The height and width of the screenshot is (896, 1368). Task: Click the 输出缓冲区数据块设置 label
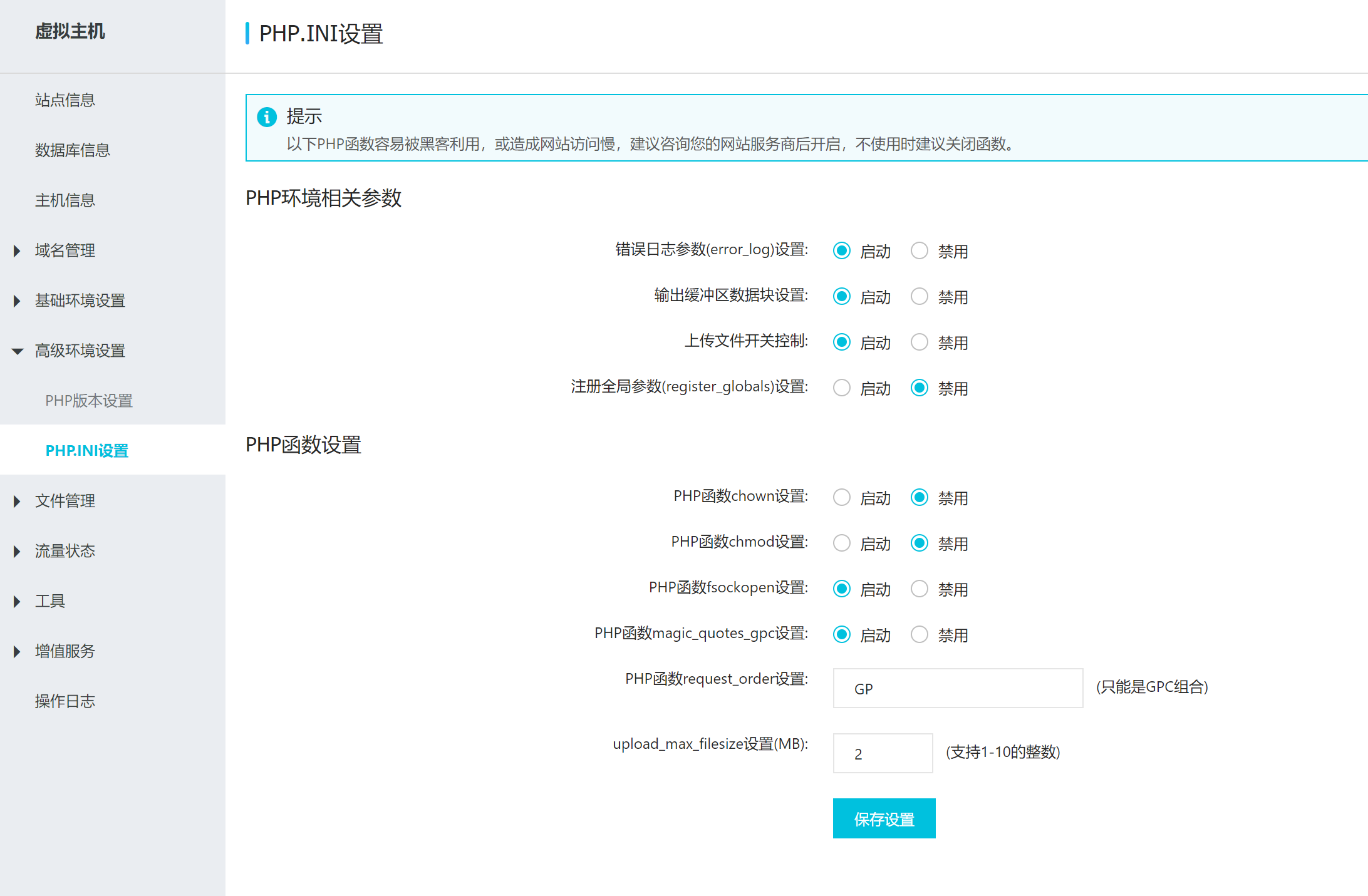(x=731, y=296)
